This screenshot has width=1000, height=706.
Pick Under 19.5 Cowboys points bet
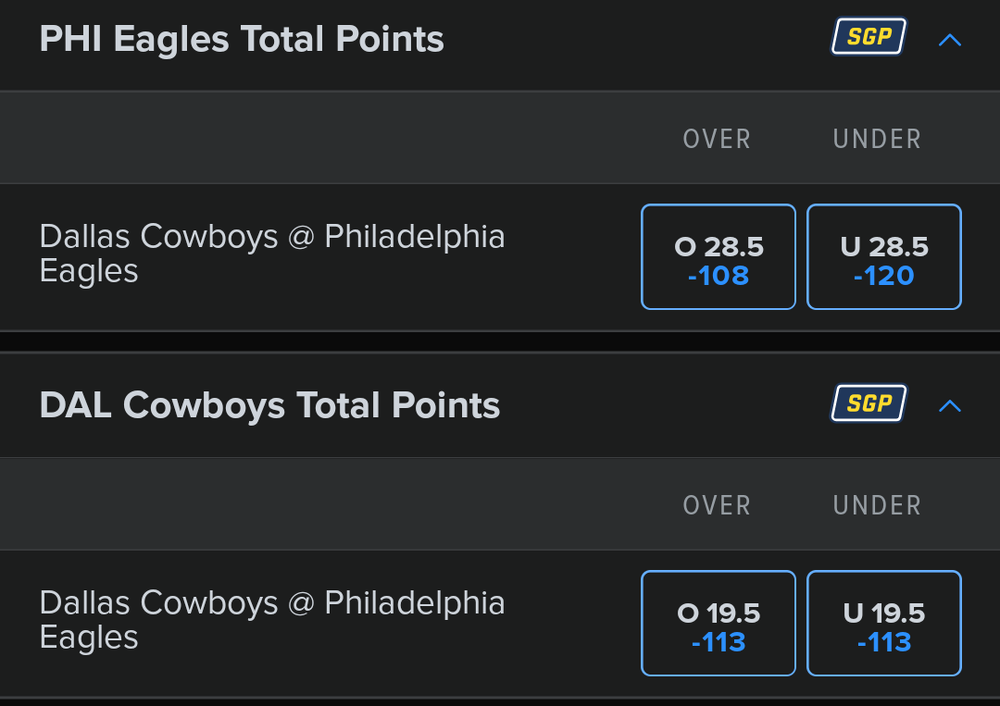click(x=884, y=623)
